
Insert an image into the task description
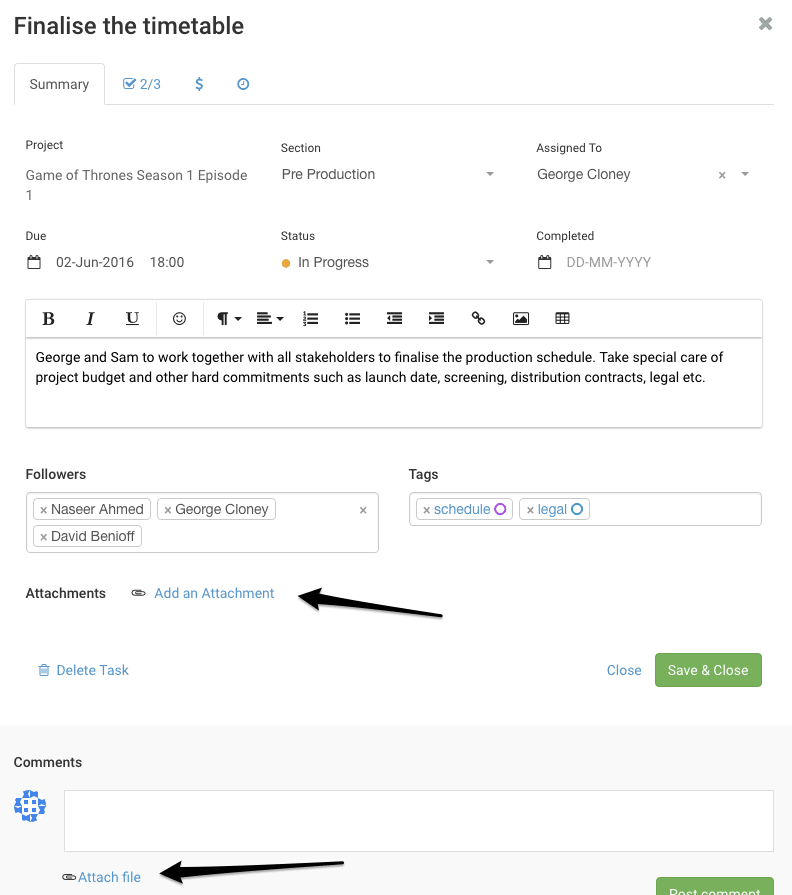coord(521,318)
